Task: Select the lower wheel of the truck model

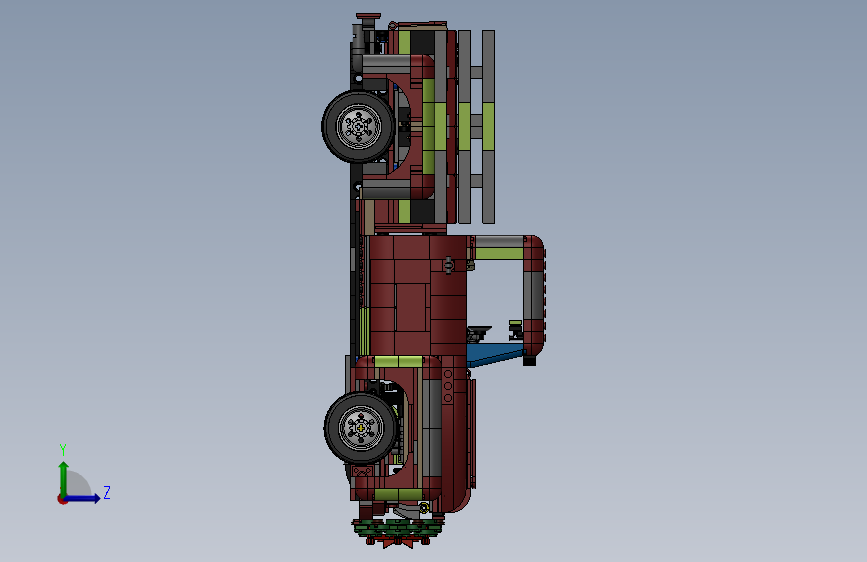Action: click(x=361, y=428)
